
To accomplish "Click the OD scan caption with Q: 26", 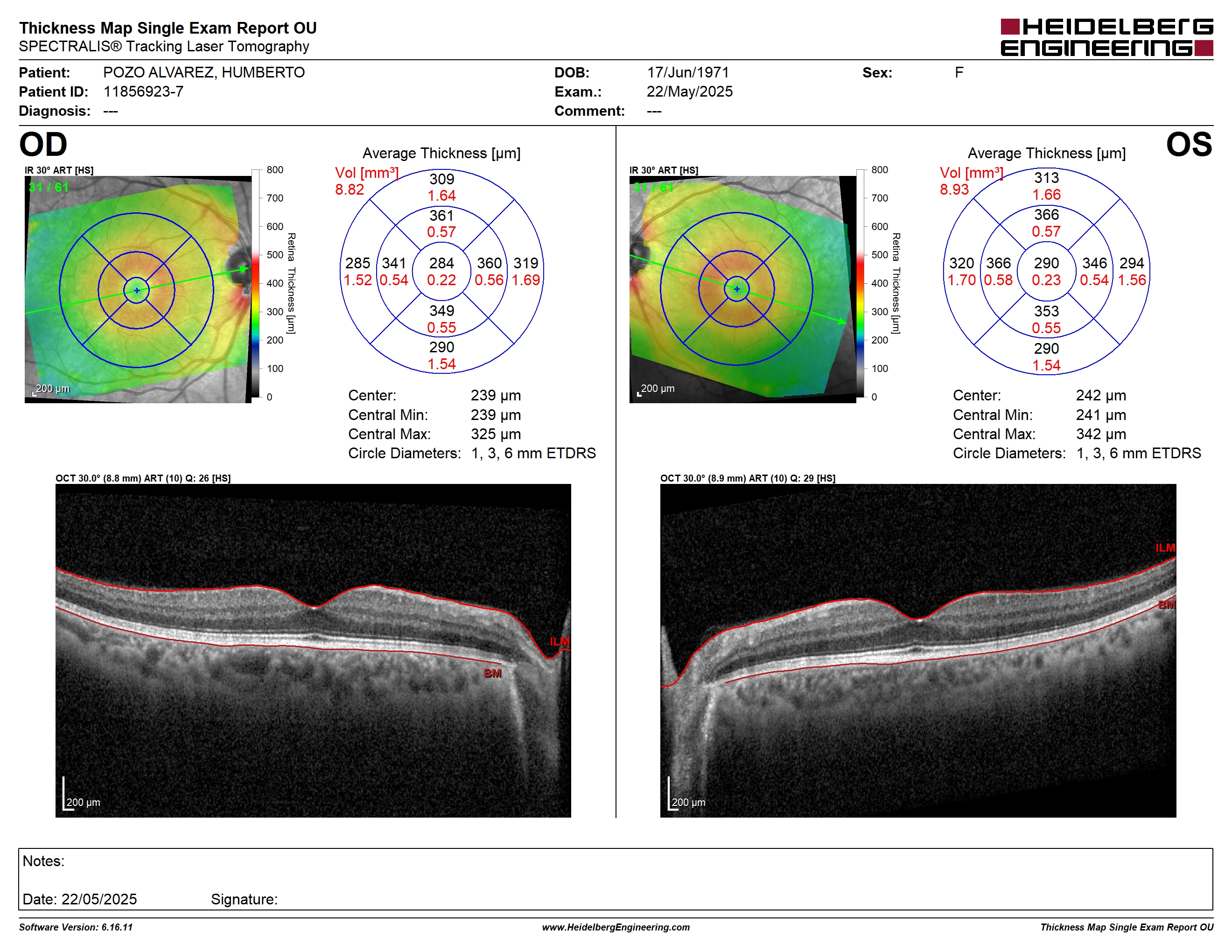I will (143, 478).
